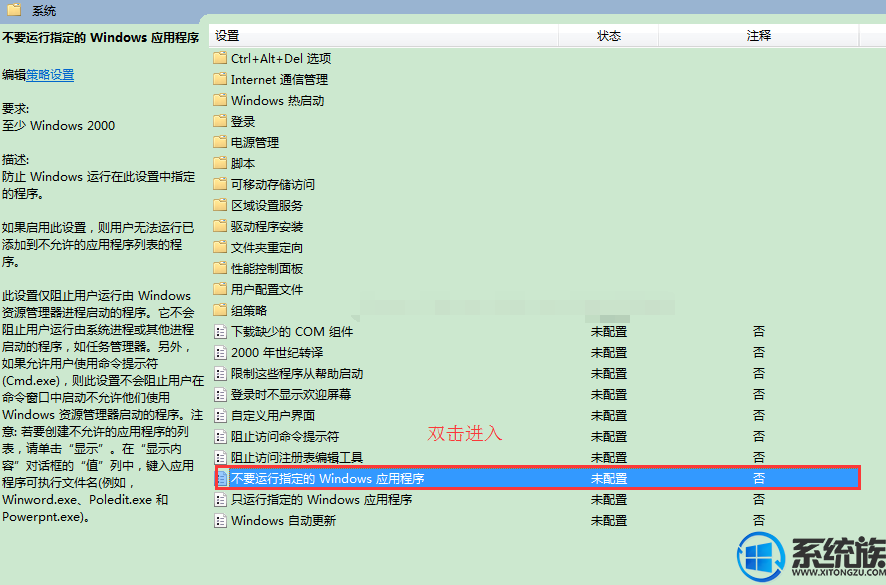Click policy icon for Windows 自动更新
The image size is (886, 585).
click(220, 520)
